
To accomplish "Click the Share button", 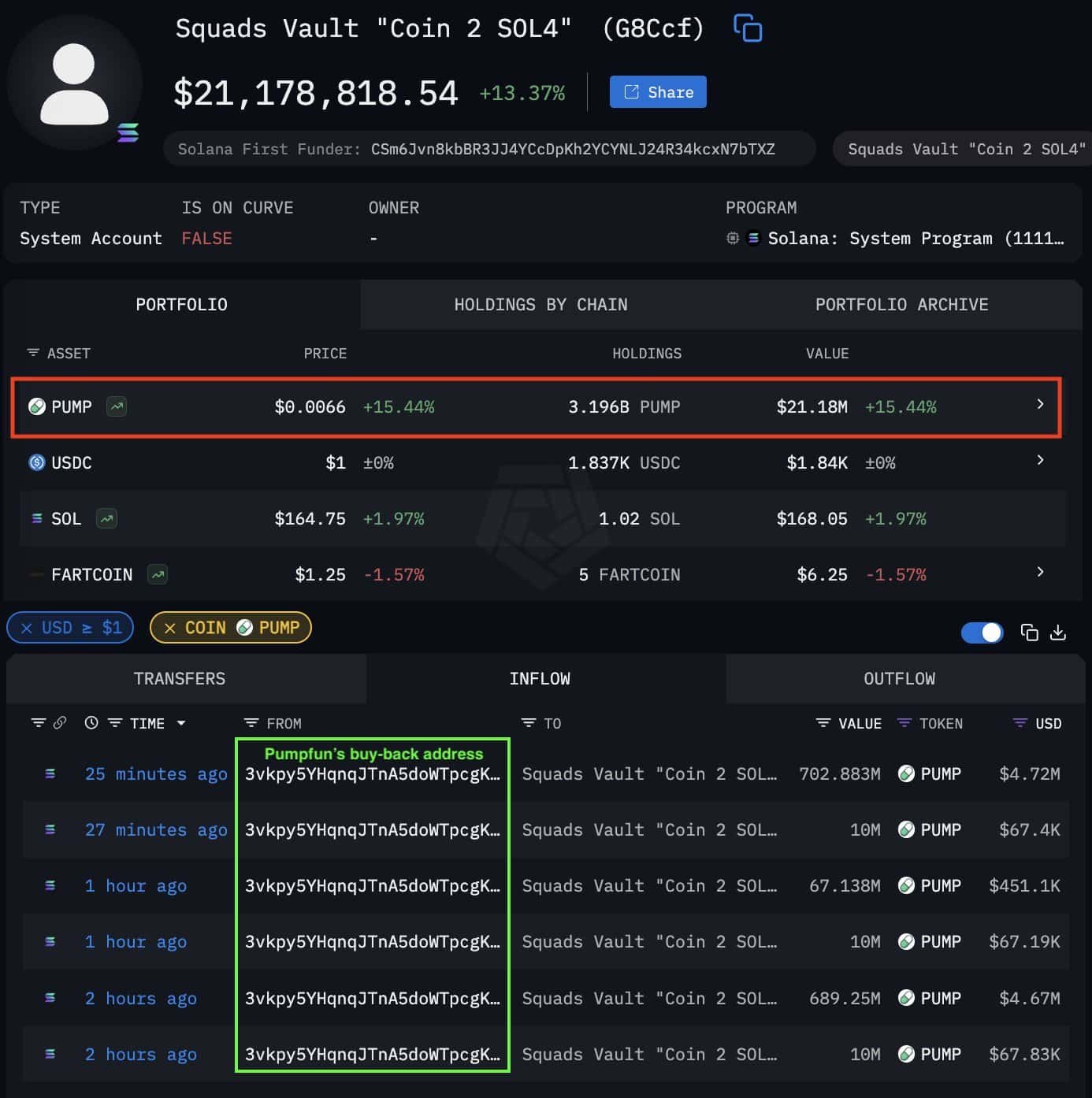I will click(658, 92).
